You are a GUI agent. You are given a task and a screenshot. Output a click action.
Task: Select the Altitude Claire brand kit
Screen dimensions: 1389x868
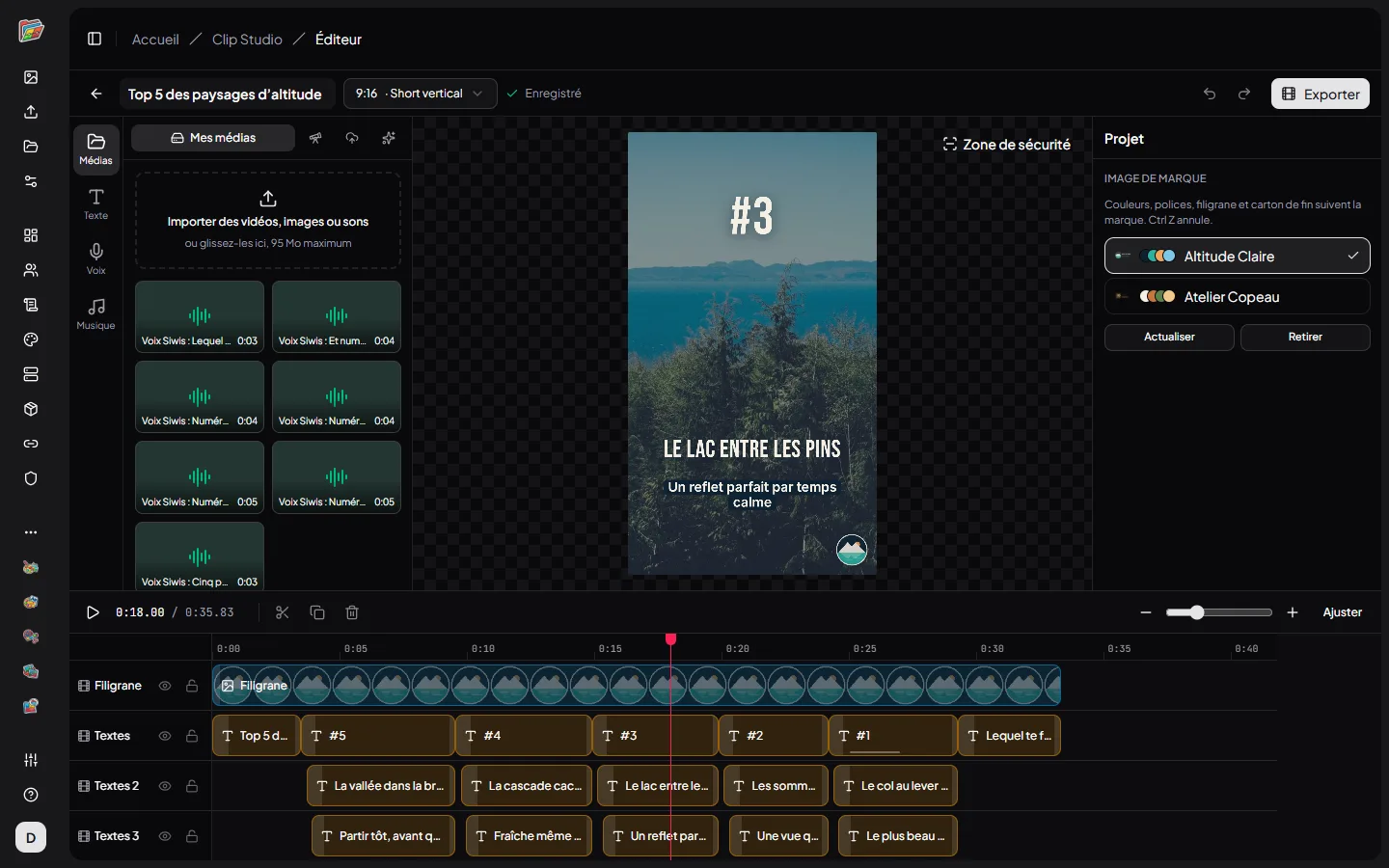(x=1237, y=257)
